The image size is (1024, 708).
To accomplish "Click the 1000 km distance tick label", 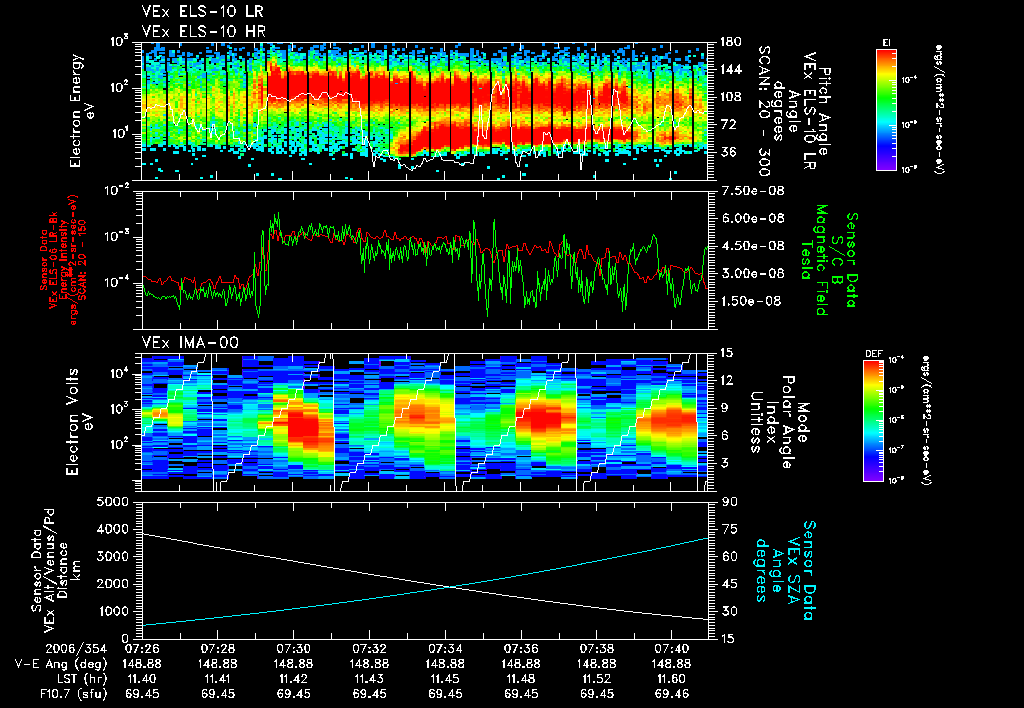I will coord(112,611).
